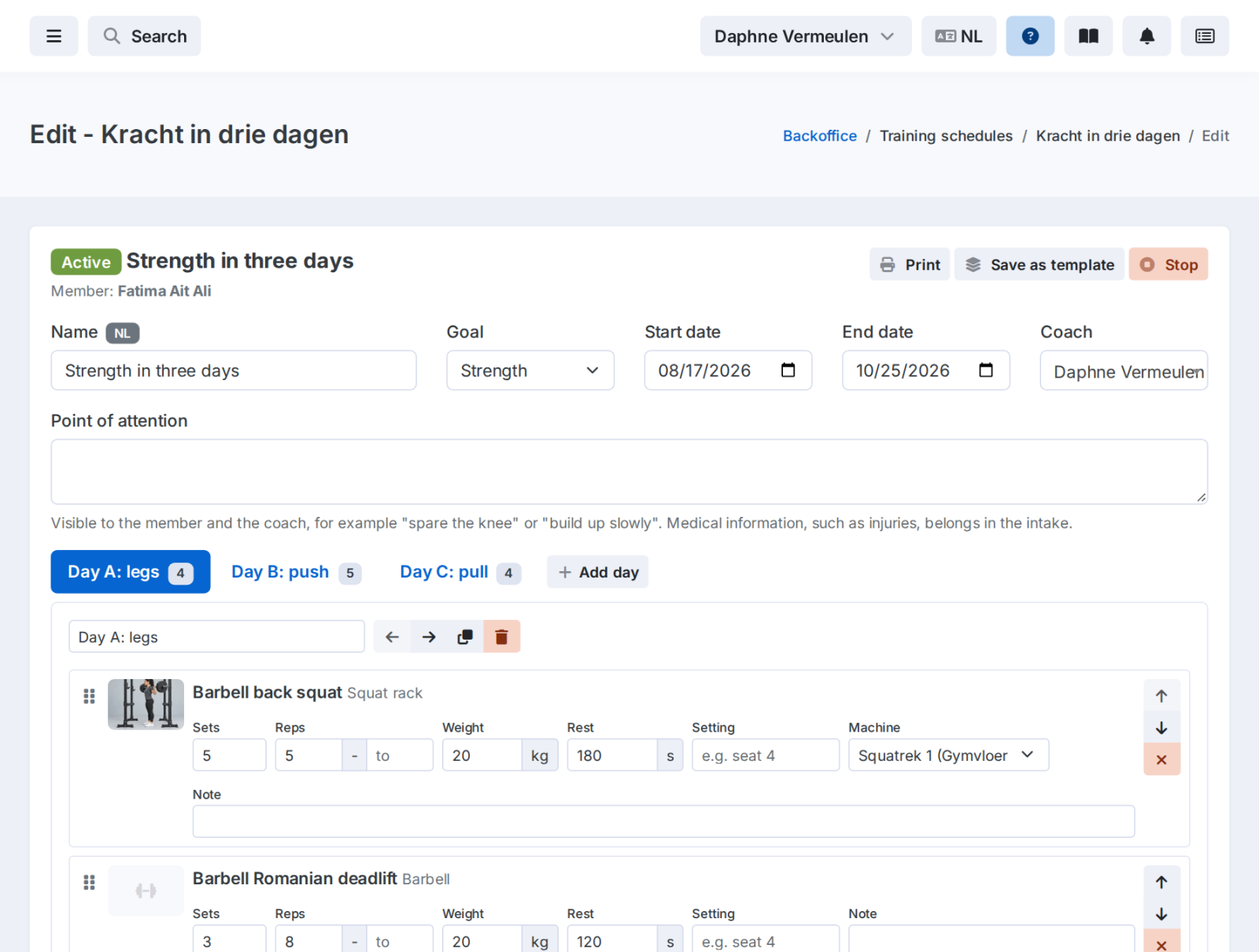
Task: Open the Start date calendar picker
Action: tap(788, 371)
